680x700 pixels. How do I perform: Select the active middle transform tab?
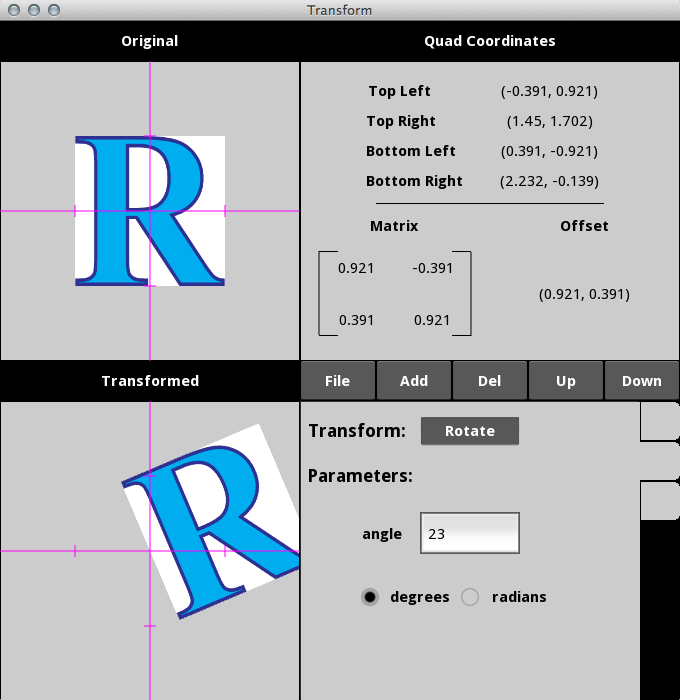659,461
